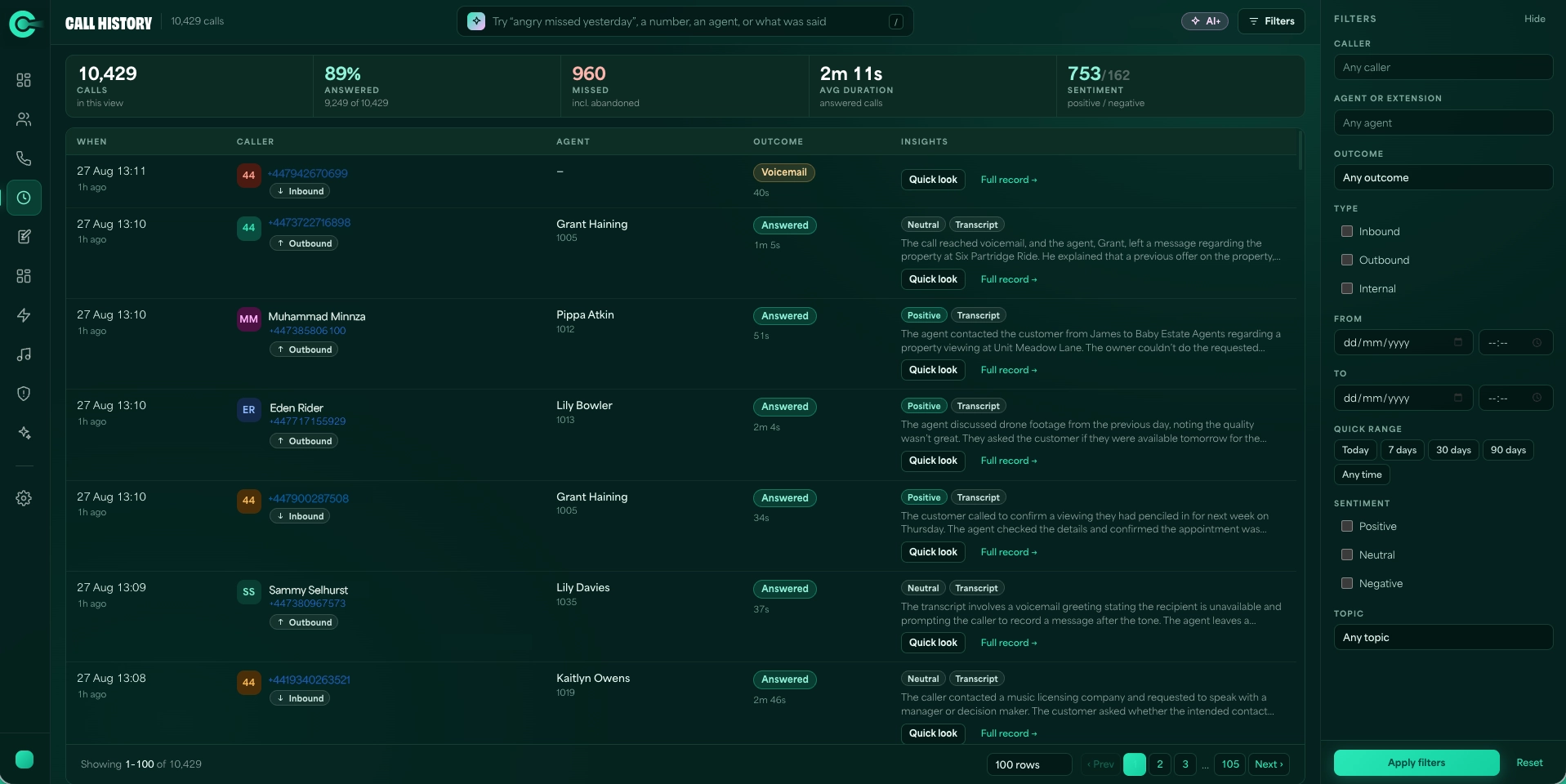Open the settings gear in sidebar

tap(24, 498)
